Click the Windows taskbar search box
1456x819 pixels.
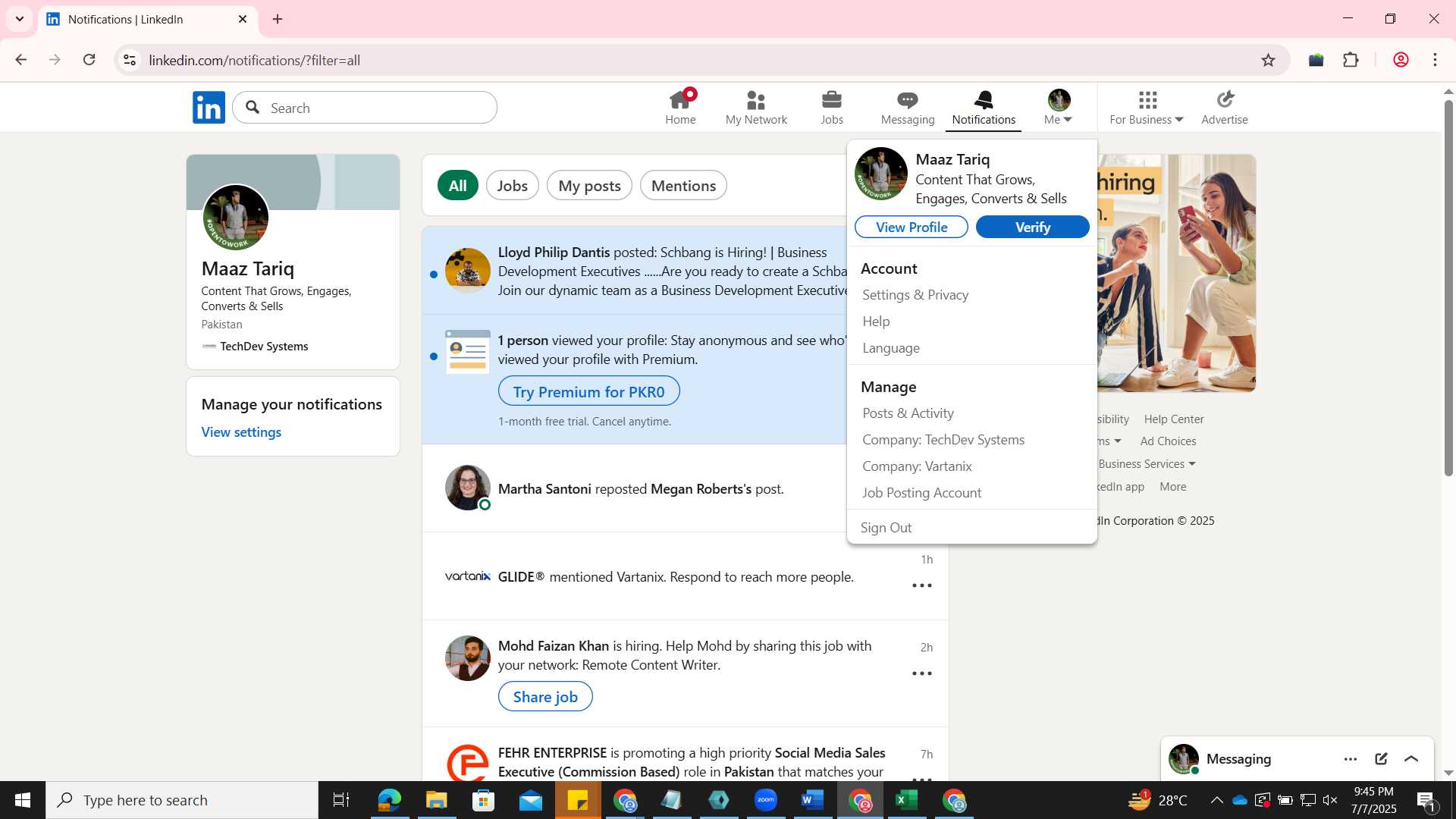182,800
